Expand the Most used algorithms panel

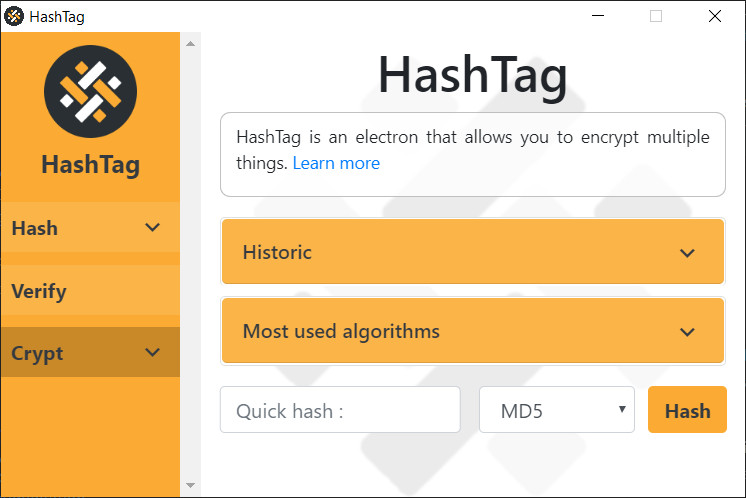473,331
